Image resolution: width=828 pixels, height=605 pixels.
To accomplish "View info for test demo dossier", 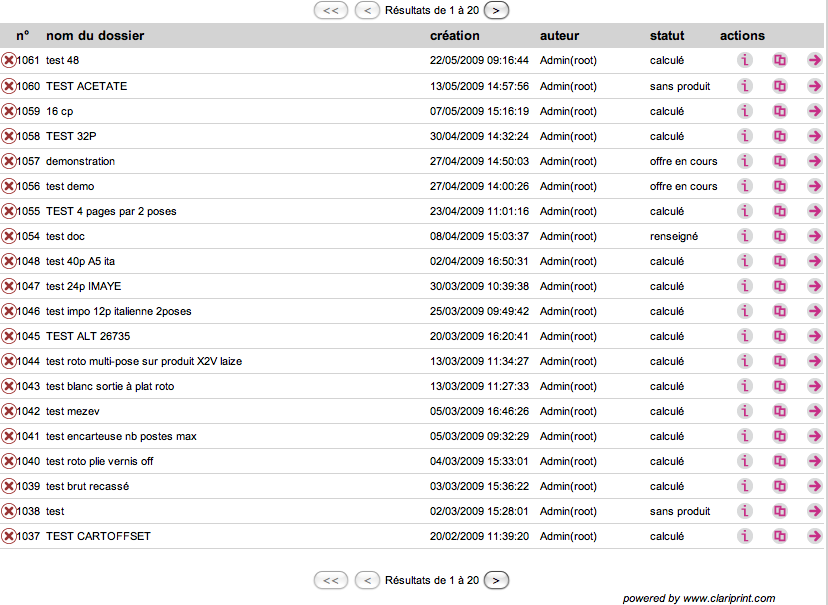I will pyautogui.click(x=745, y=186).
